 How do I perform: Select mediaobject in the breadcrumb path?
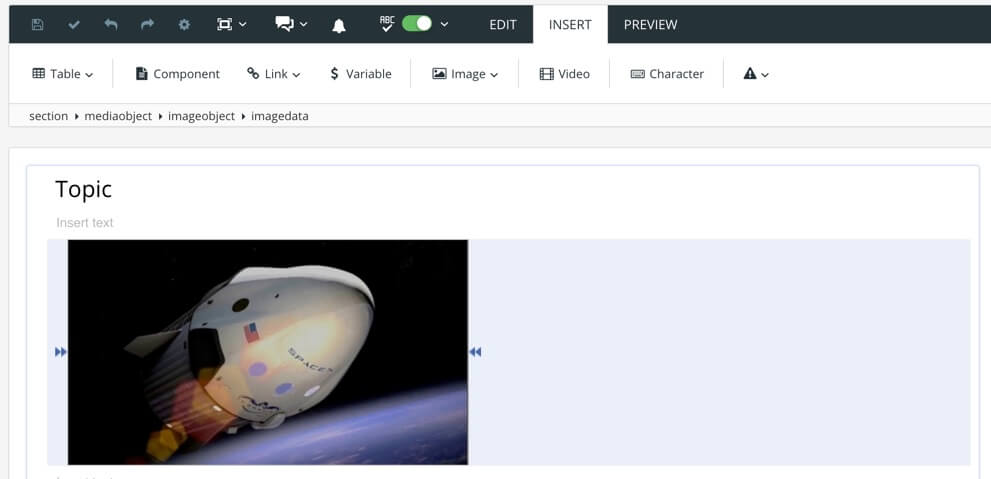(x=118, y=116)
